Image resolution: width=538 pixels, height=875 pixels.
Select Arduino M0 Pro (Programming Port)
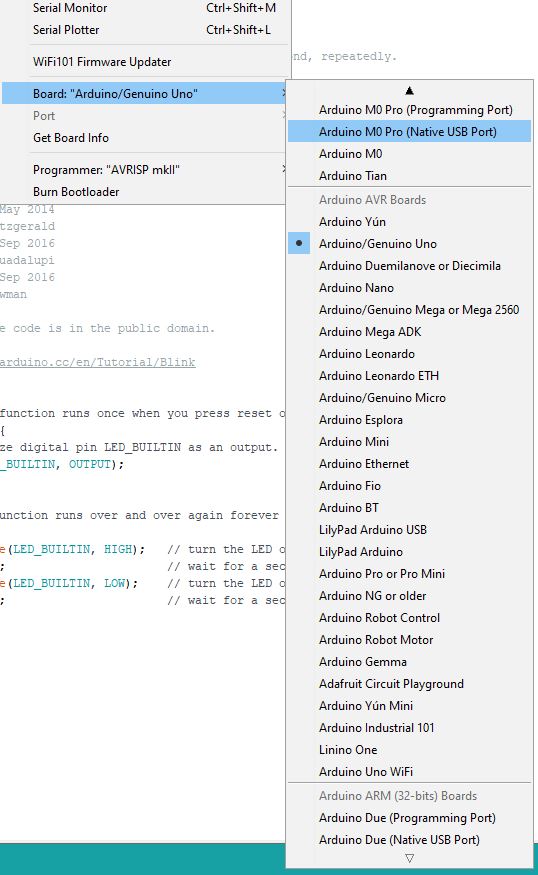click(409, 109)
